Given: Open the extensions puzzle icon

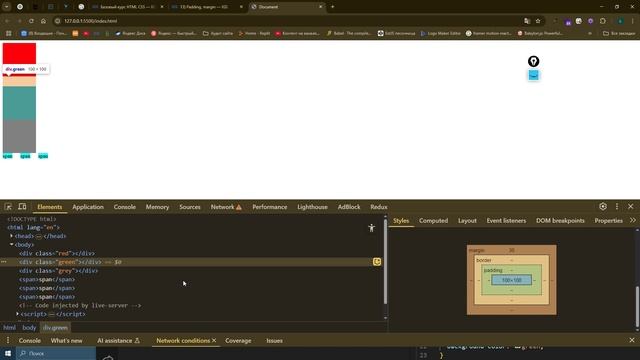Looking at the screenshot, I should (603, 21).
